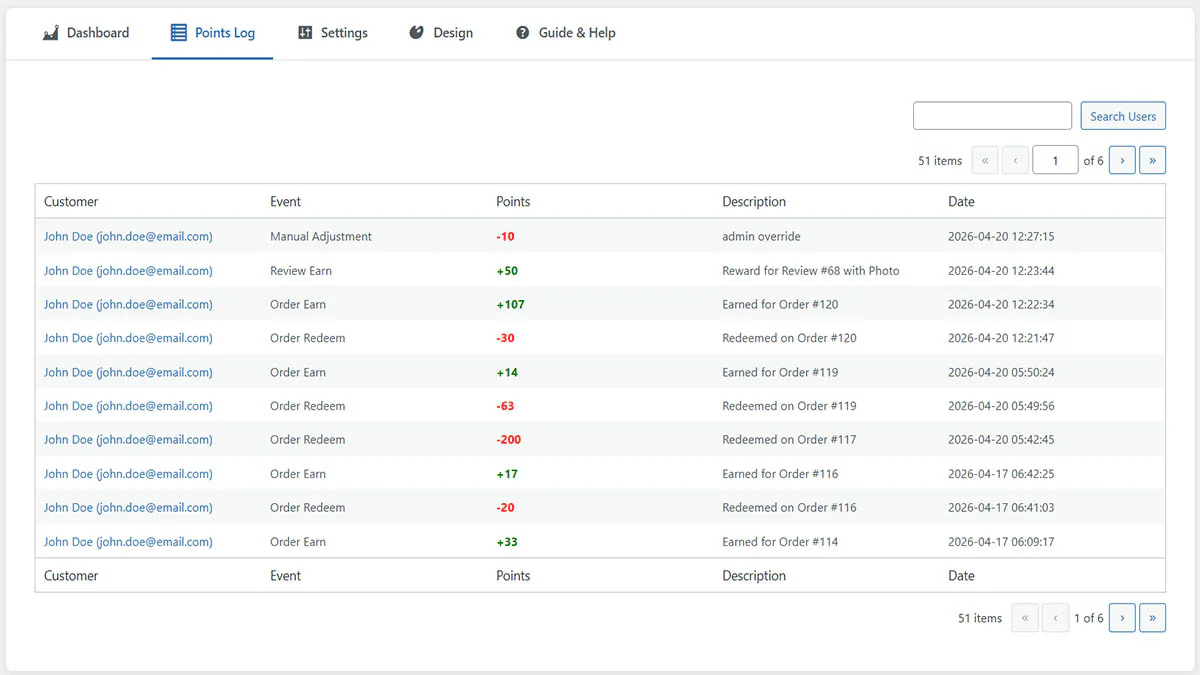1200x675 pixels.
Task: Open customer link for Order #117 redemption
Action: (128, 440)
